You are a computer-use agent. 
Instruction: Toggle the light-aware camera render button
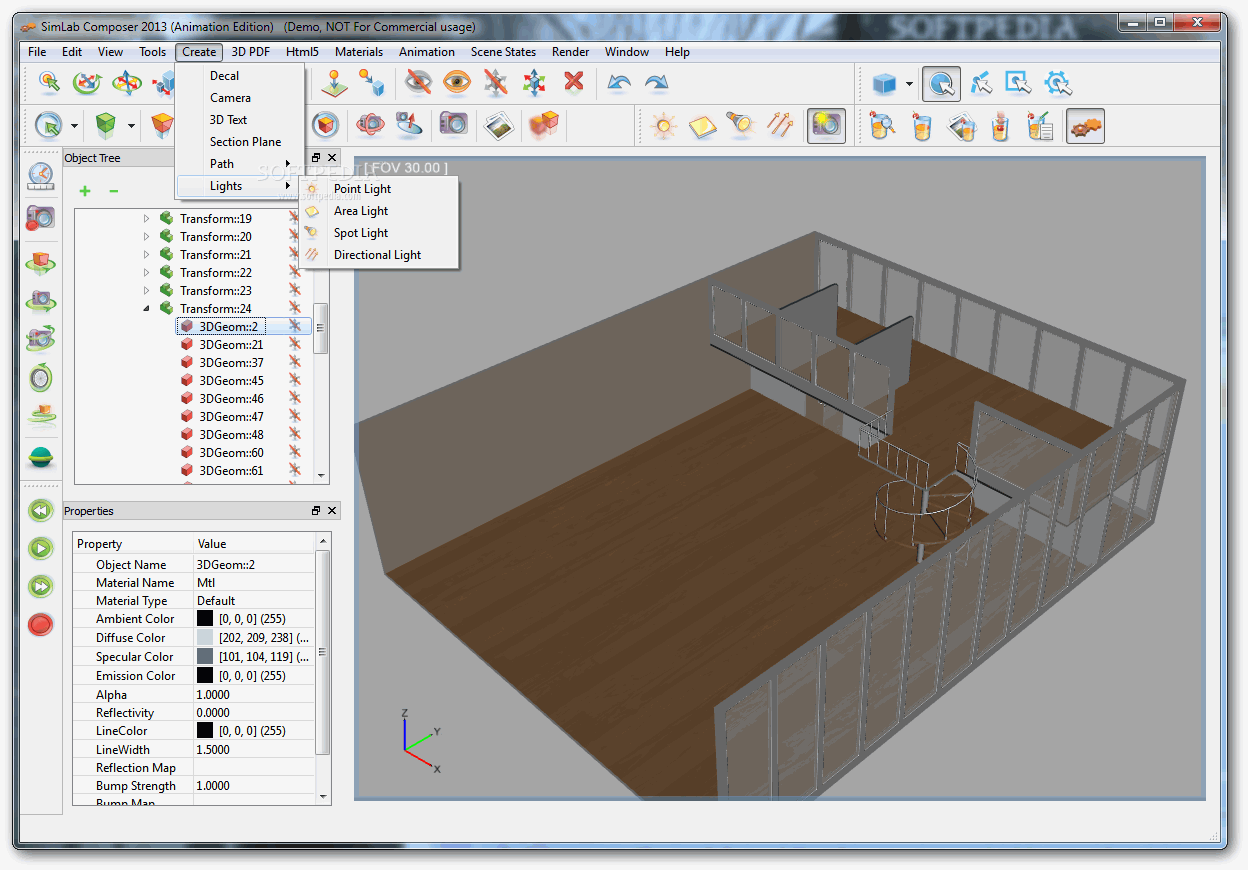click(x=826, y=126)
